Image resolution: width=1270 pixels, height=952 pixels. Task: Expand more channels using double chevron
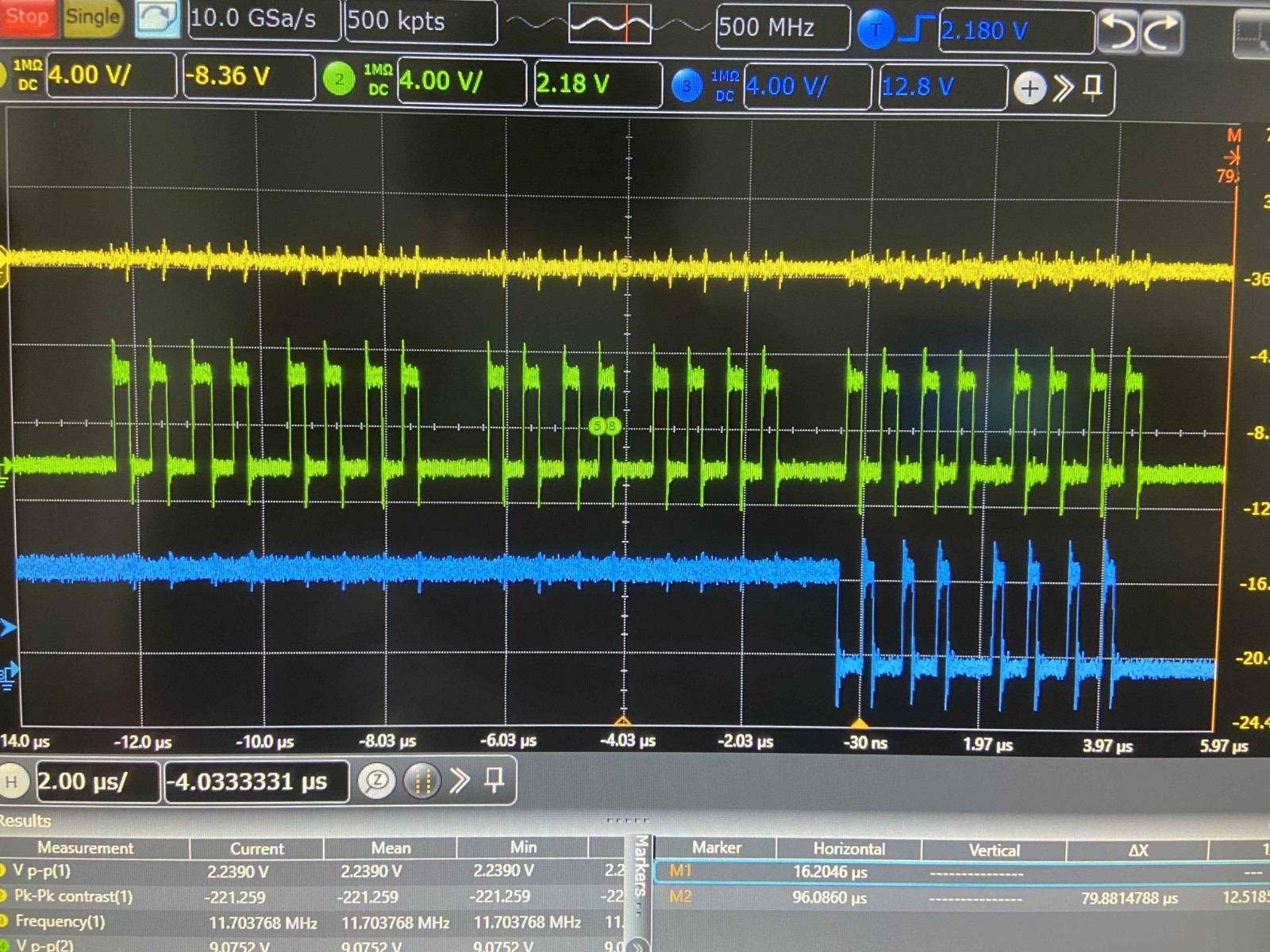(1063, 87)
